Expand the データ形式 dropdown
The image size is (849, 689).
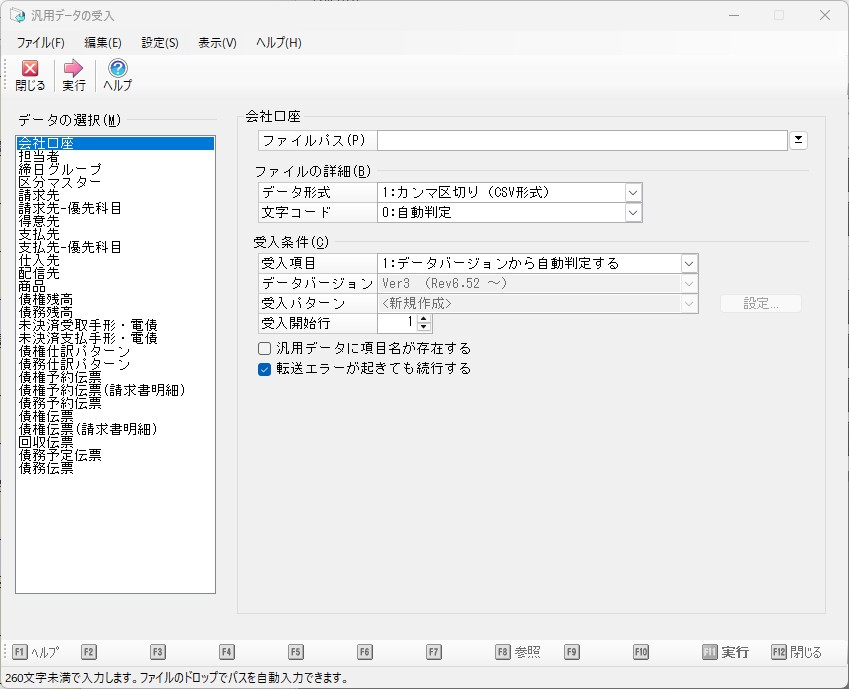tap(632, 192)
